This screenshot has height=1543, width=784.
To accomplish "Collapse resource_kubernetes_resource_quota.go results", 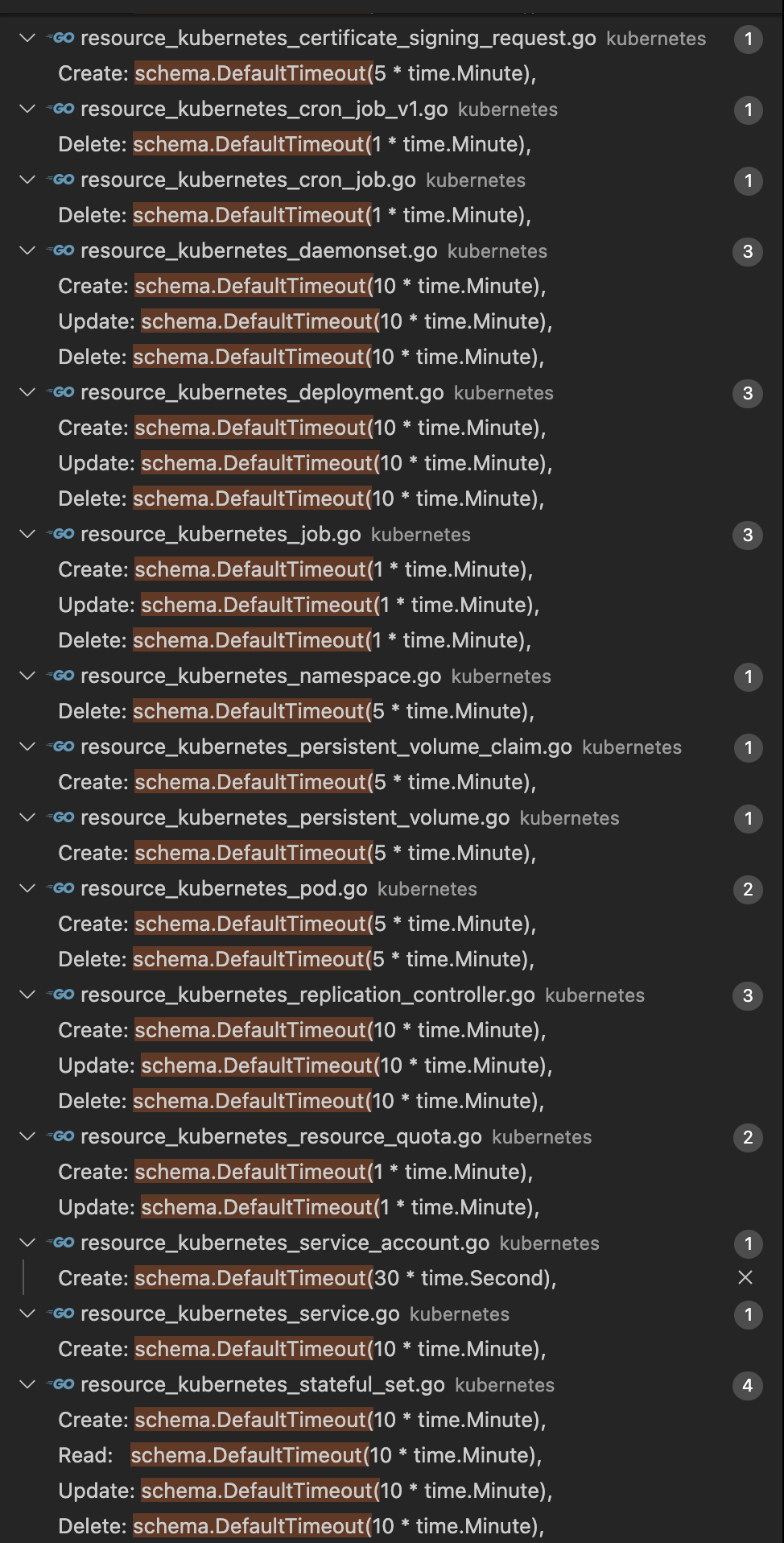I will 27,1136.
